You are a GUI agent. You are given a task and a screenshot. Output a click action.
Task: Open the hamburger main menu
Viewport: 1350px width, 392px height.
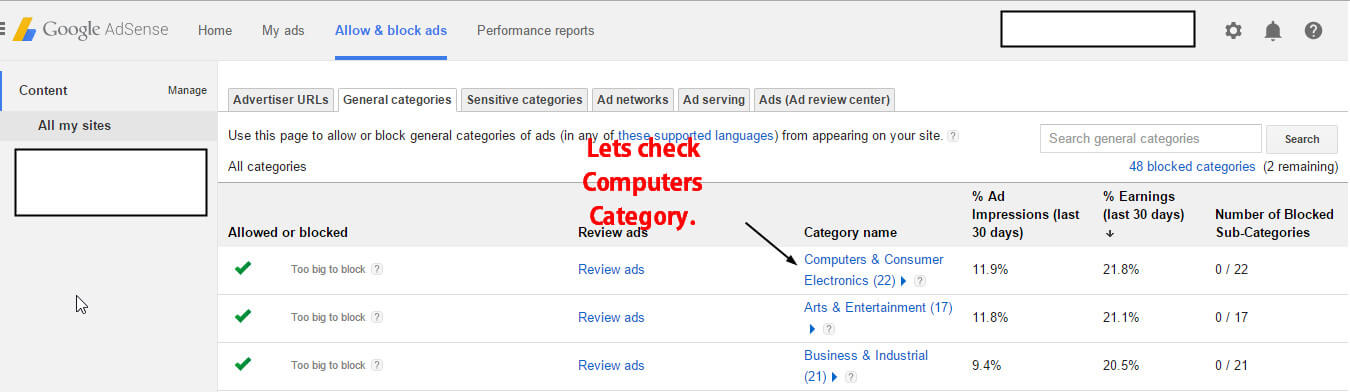point(2,30)
